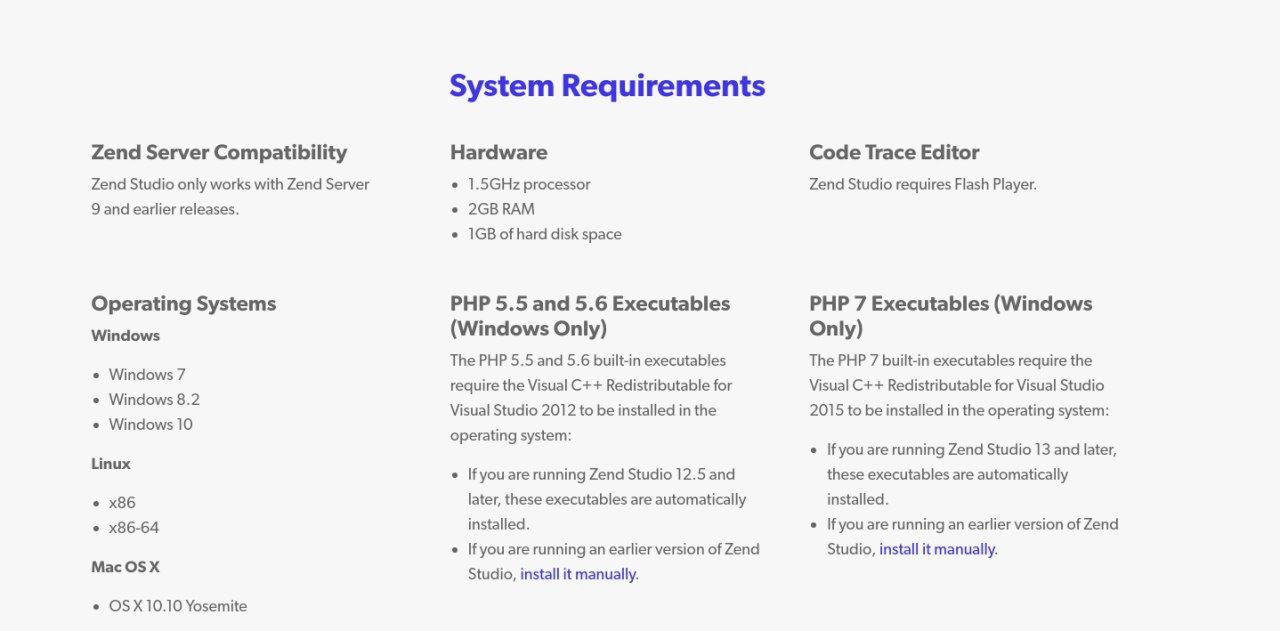
Task: Click the Windows 8.2 list item
Action: pyautogui.click(x=154, y=399)
